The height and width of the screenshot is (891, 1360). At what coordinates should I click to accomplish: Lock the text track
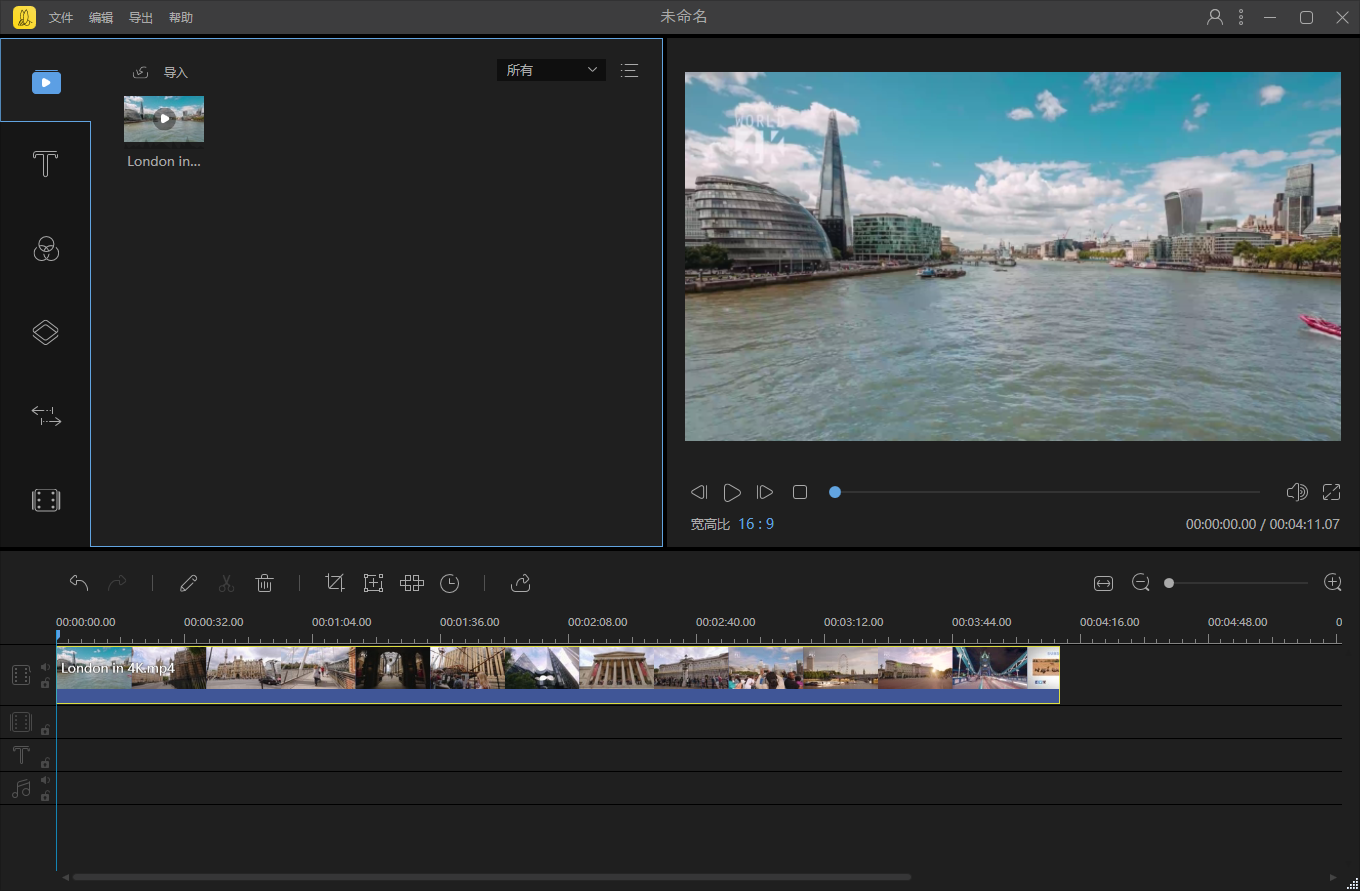pyautogui.click(x=45, y=763)
